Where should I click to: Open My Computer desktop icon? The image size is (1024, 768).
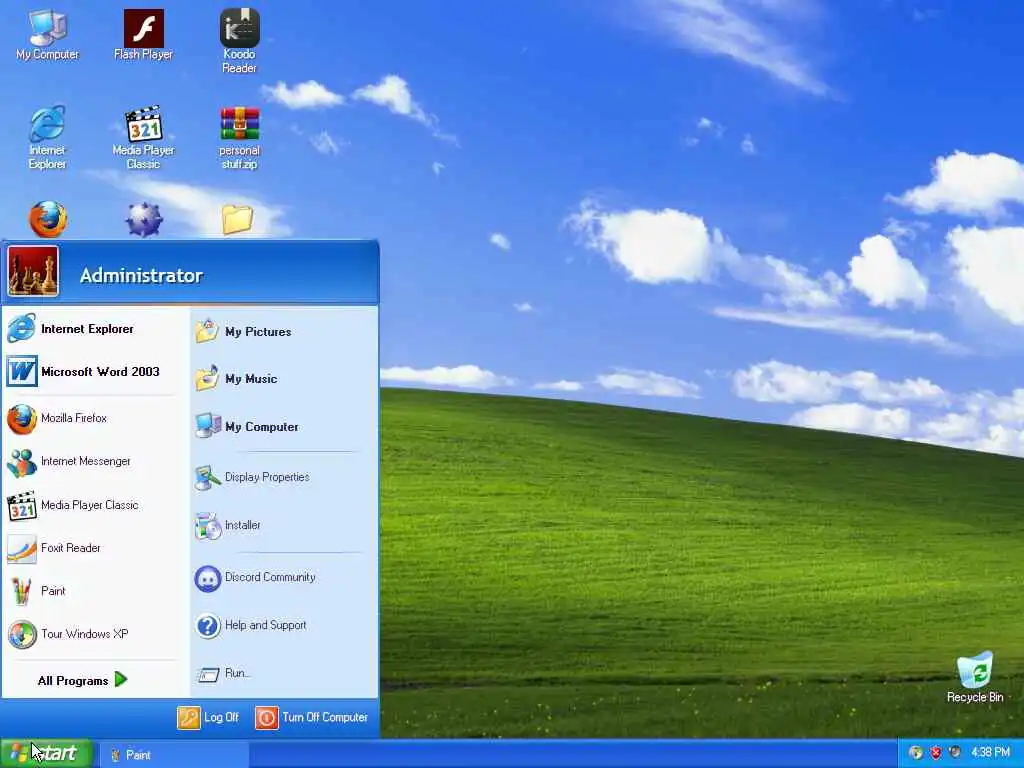[x=48, y=35]
